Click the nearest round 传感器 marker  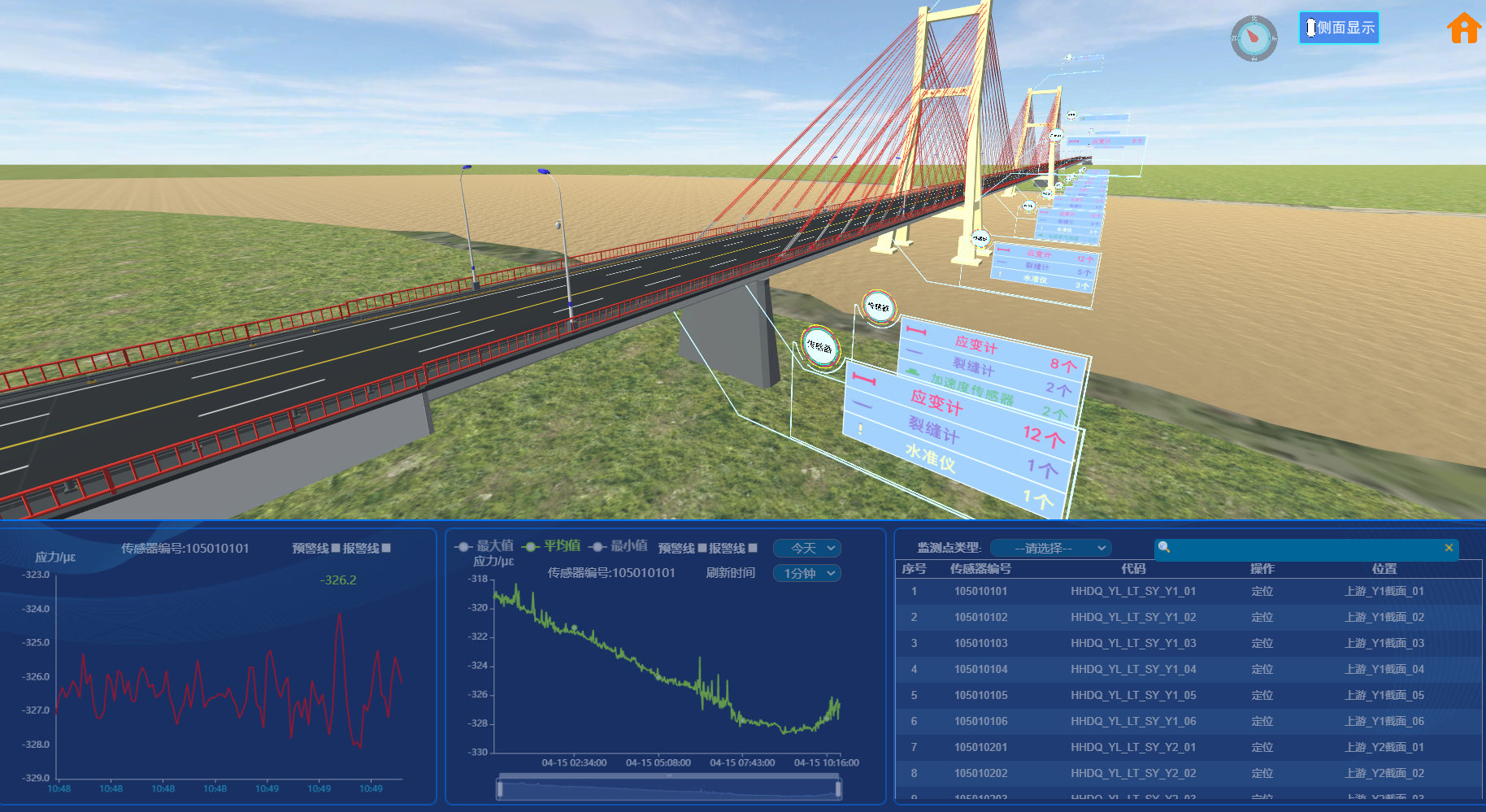819,347
